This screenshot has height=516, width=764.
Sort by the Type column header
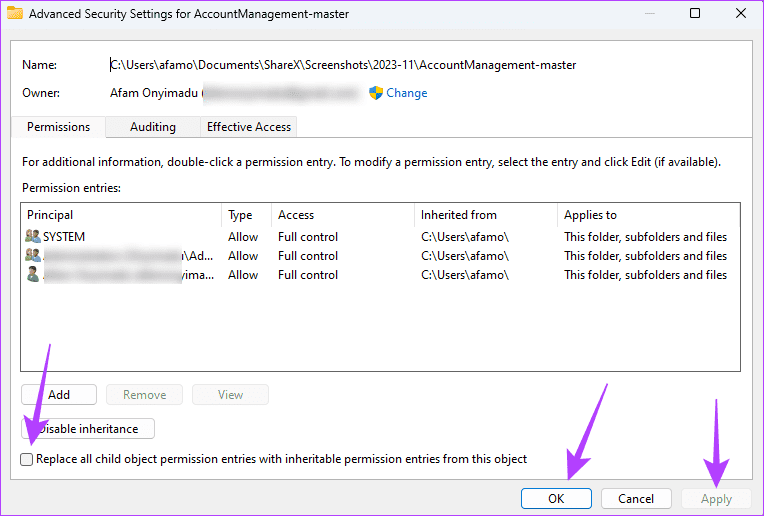click(x=247, y=215)
